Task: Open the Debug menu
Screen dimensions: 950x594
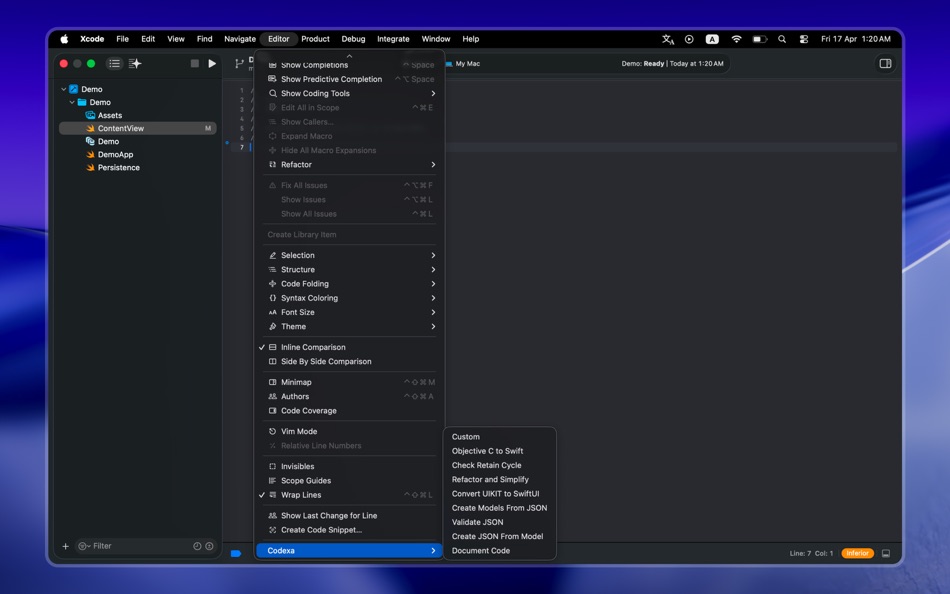Action: 353,39
